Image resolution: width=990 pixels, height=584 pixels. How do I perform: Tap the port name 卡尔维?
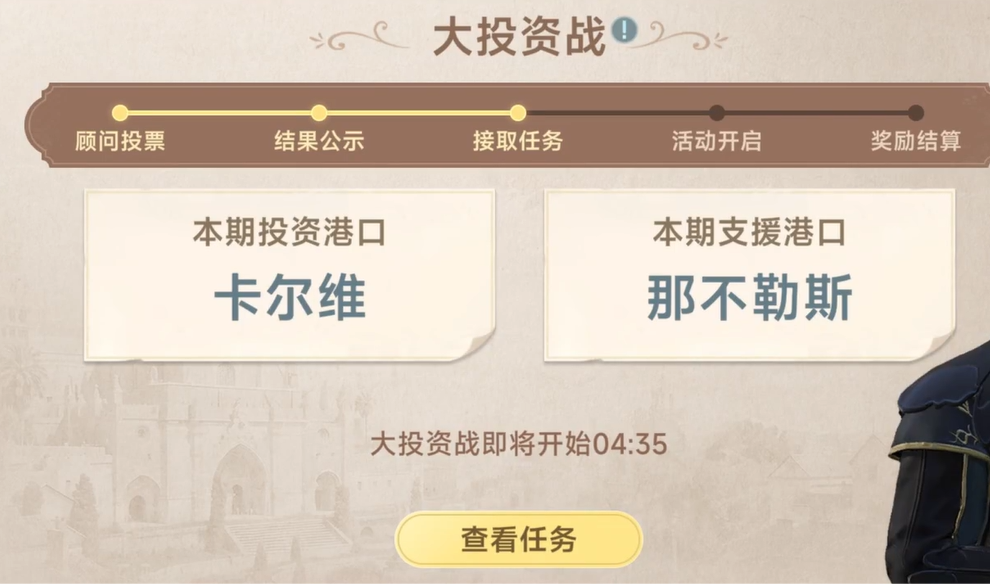290,297
